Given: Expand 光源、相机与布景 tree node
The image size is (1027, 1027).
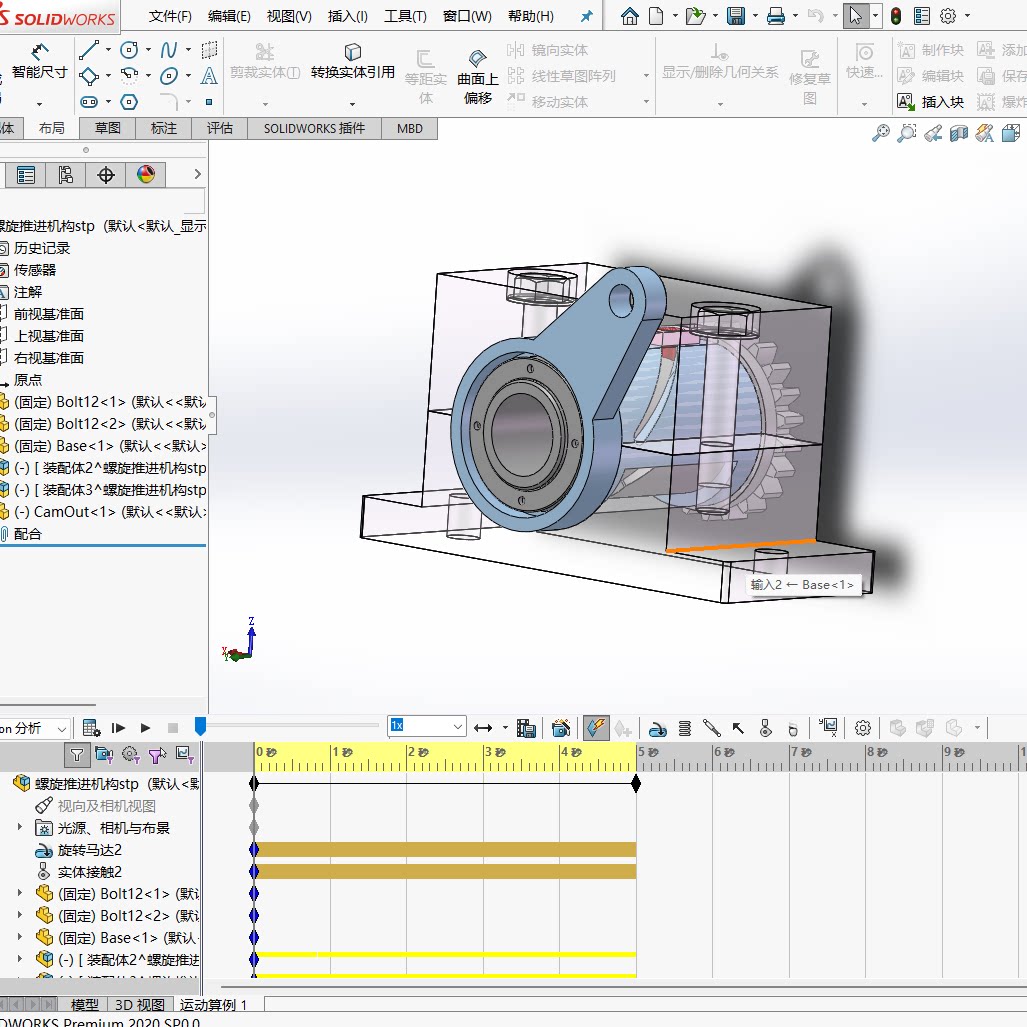Looking at the screenshot, I should click(20, 827).
